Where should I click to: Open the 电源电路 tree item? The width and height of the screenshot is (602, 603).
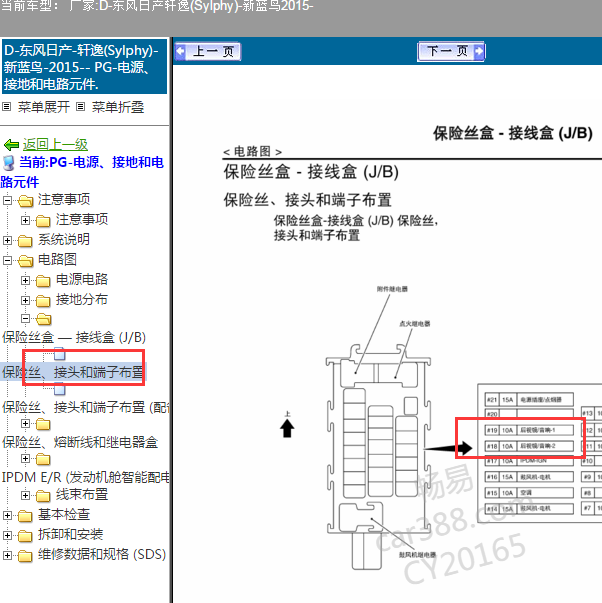point(82,280)
